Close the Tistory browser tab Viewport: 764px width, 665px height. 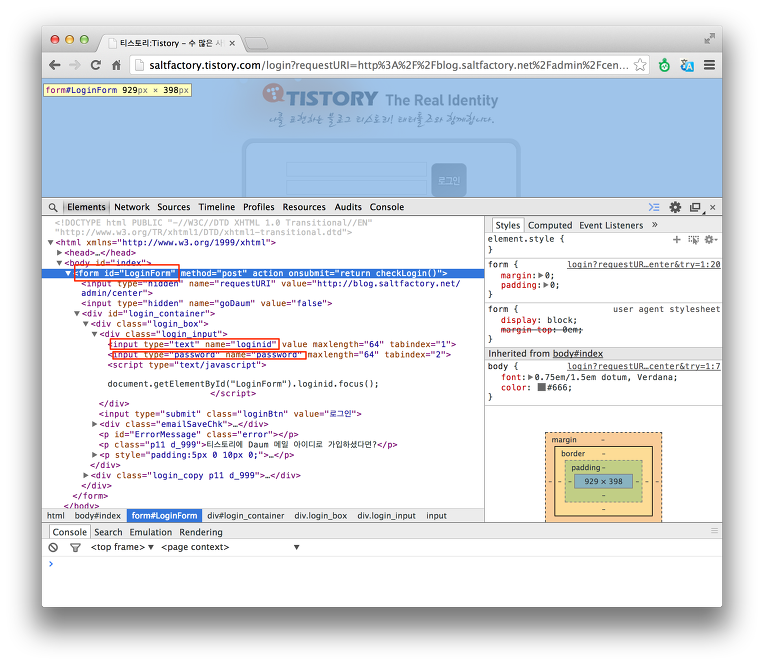[232, 43]
